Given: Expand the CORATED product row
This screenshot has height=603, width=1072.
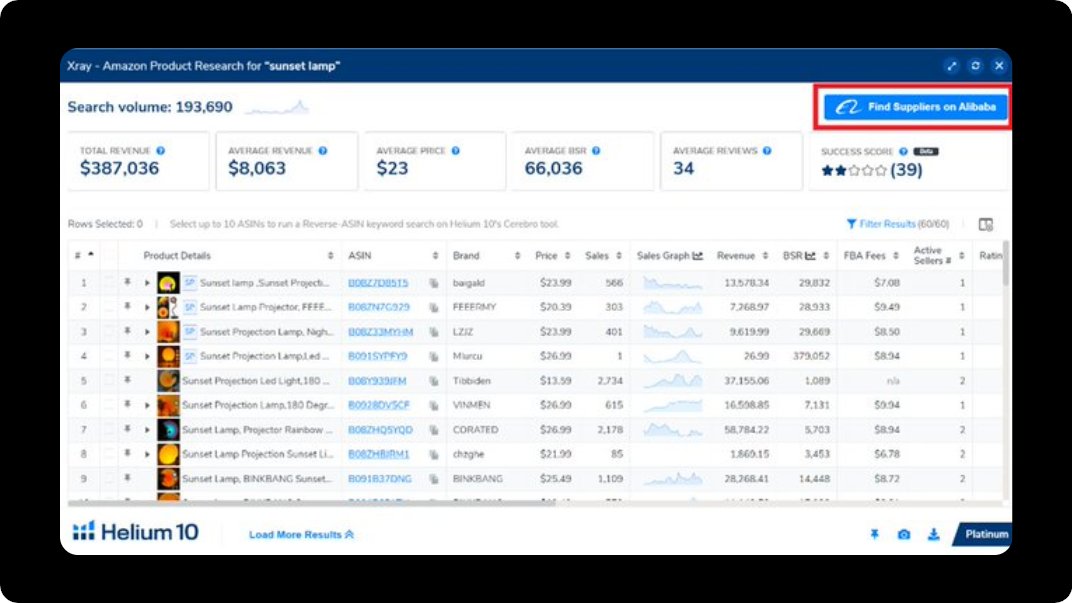Looking at the screenshot, I should pyautogui.click(x=147, y=430).
